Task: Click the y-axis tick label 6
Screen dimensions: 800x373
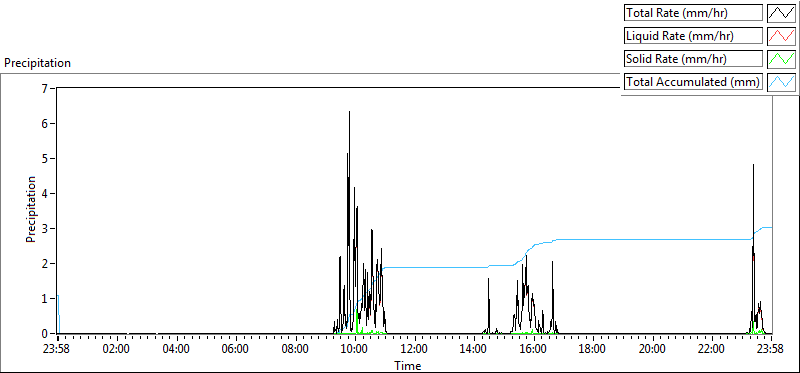Action: 44,123
